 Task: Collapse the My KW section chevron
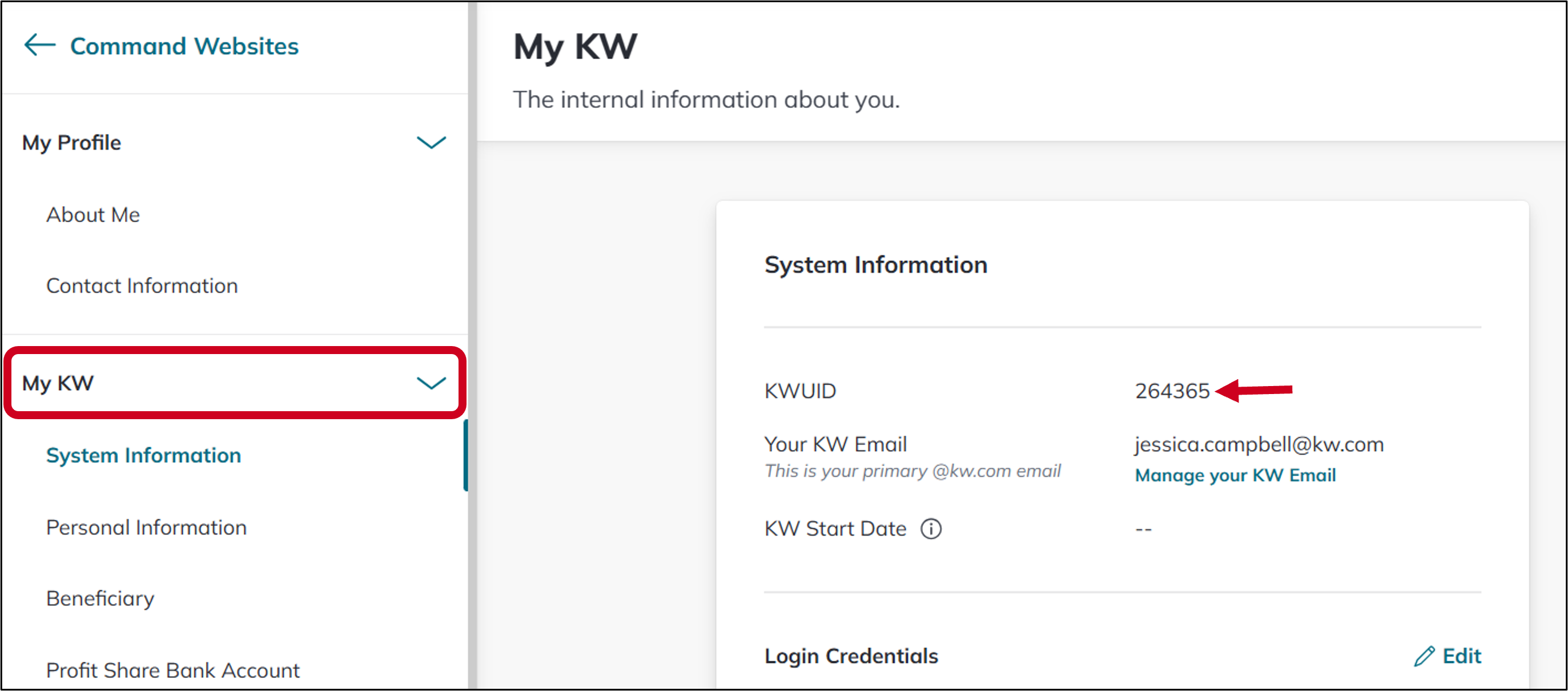pyautogui.click(x=431, y=383)
